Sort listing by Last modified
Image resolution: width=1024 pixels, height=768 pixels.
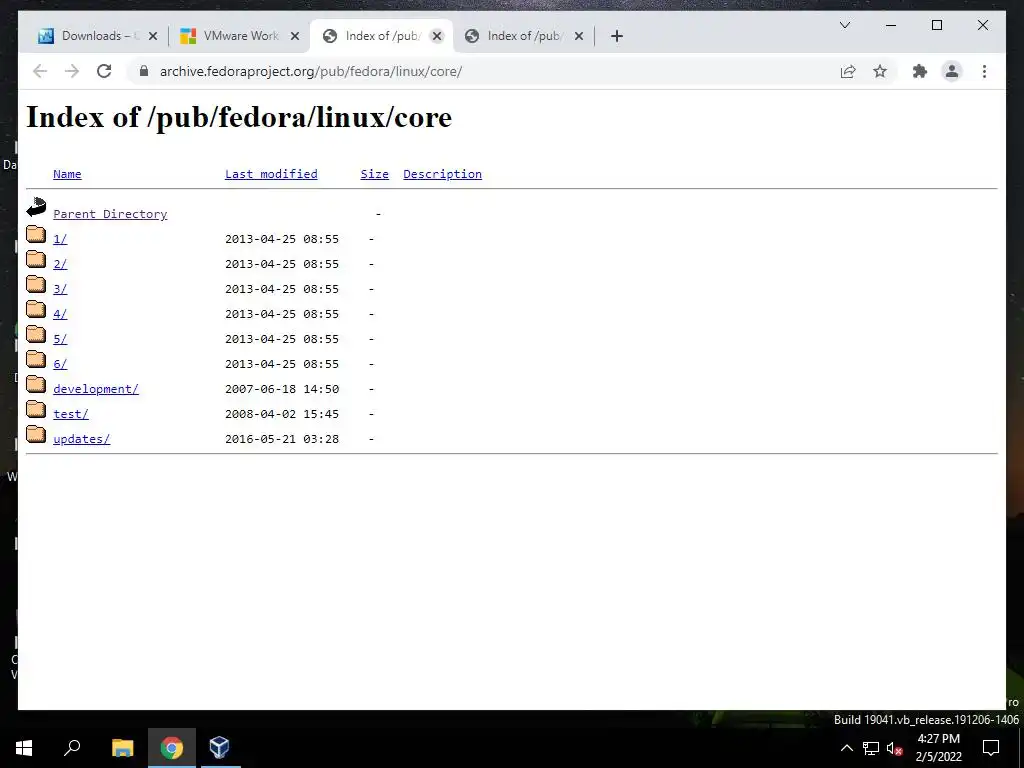271,174
